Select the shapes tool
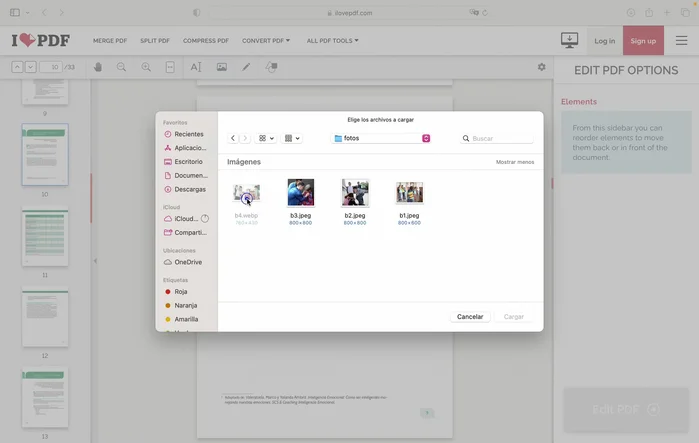 pos(271,67)
